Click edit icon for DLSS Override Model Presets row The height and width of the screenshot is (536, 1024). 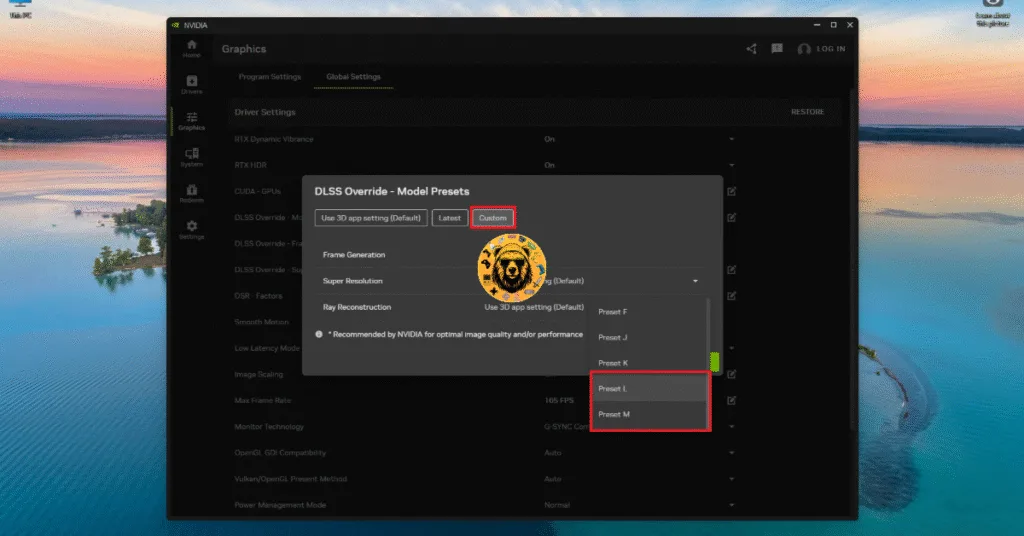point(731,217)
